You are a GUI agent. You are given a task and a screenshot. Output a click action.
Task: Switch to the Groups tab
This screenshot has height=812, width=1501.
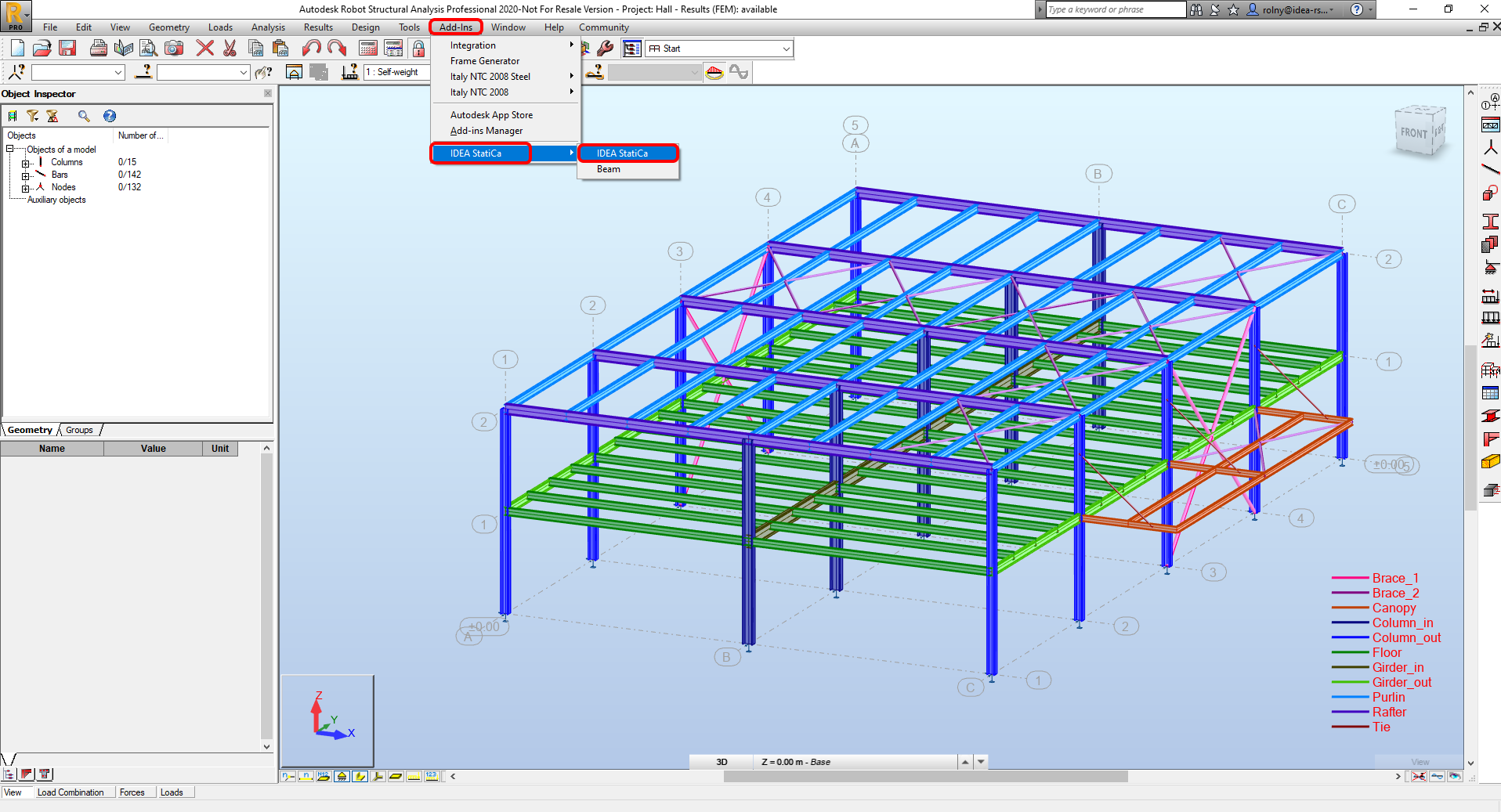pos(79,430)
